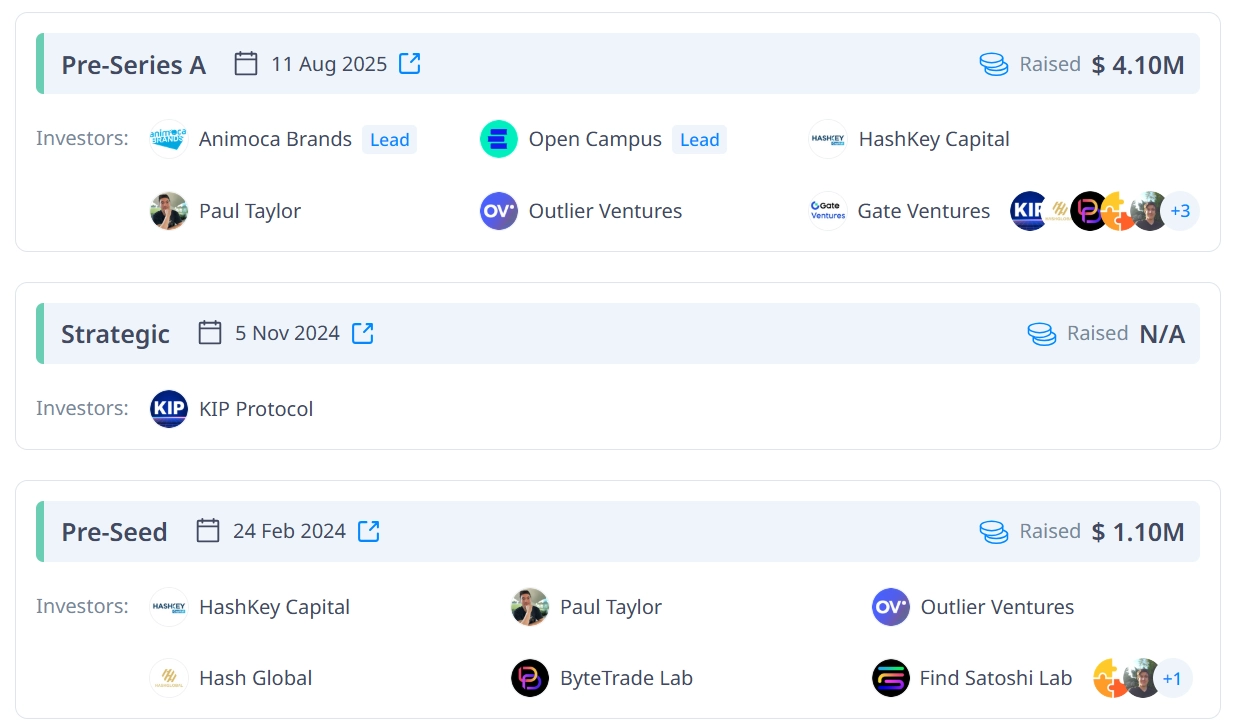Click the Find Satoshi Lab logo icon
Screen dimensions: 1236x722
pyautogui.click(x=891, y=678)
